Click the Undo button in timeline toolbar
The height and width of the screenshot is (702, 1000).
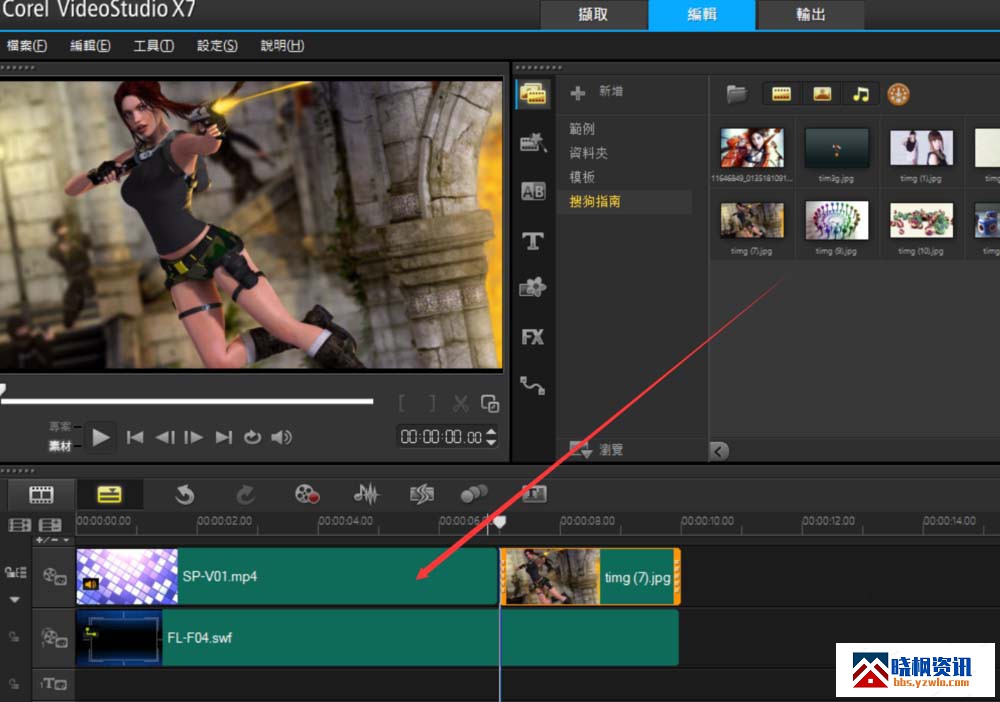(185, 494)
